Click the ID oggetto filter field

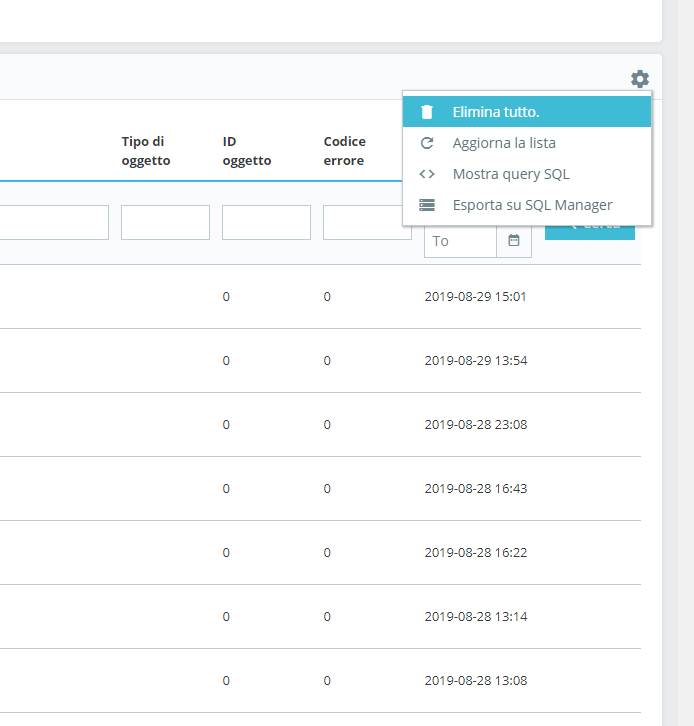pyautogui.click(x=266, y=223)
